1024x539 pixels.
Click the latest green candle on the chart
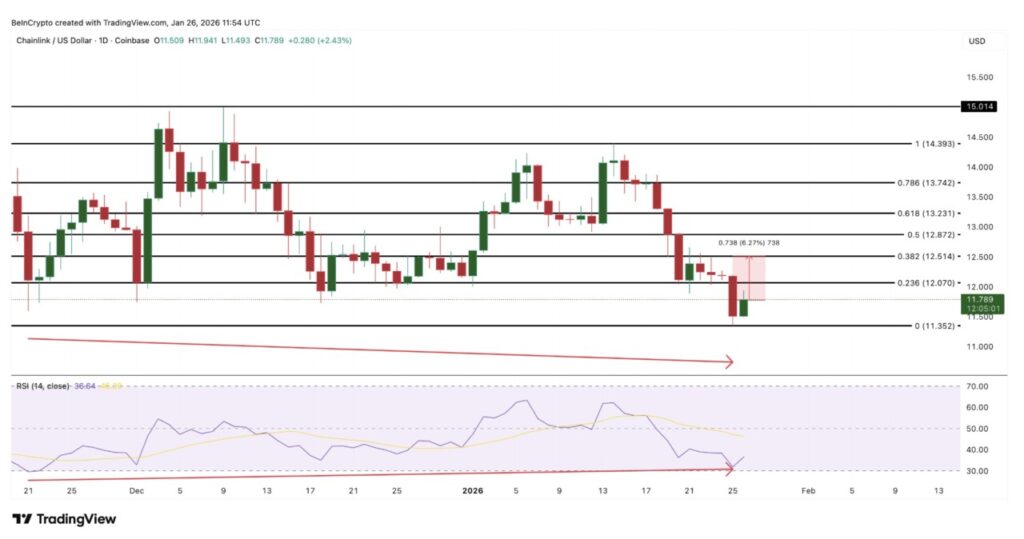(x=743, y=307)
